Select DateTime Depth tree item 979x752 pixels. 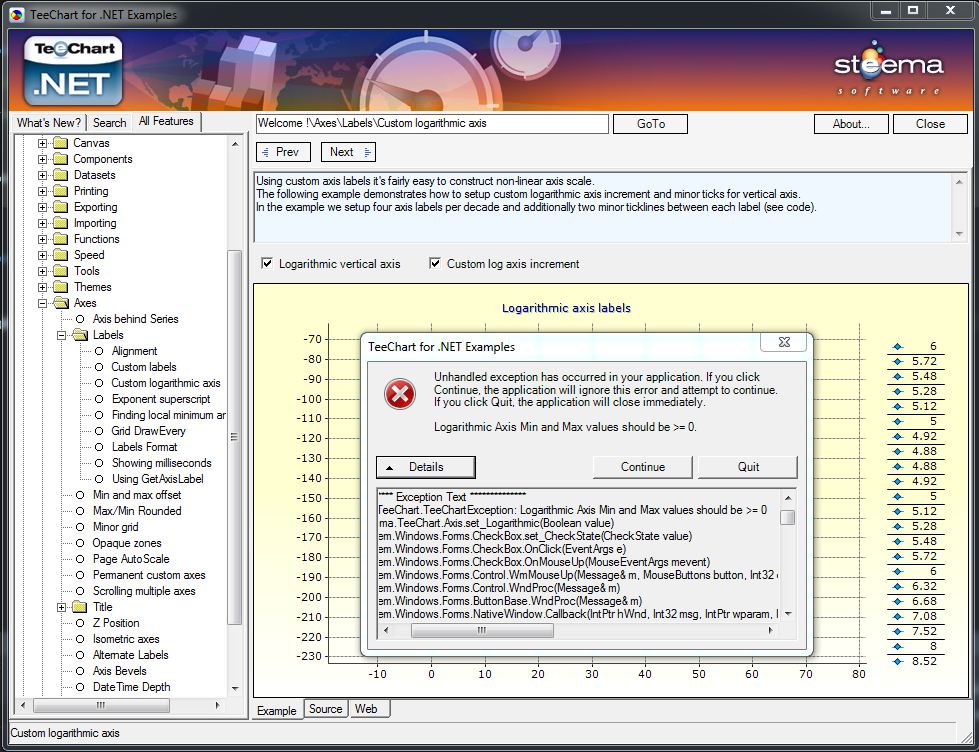(x=131, y=687)
